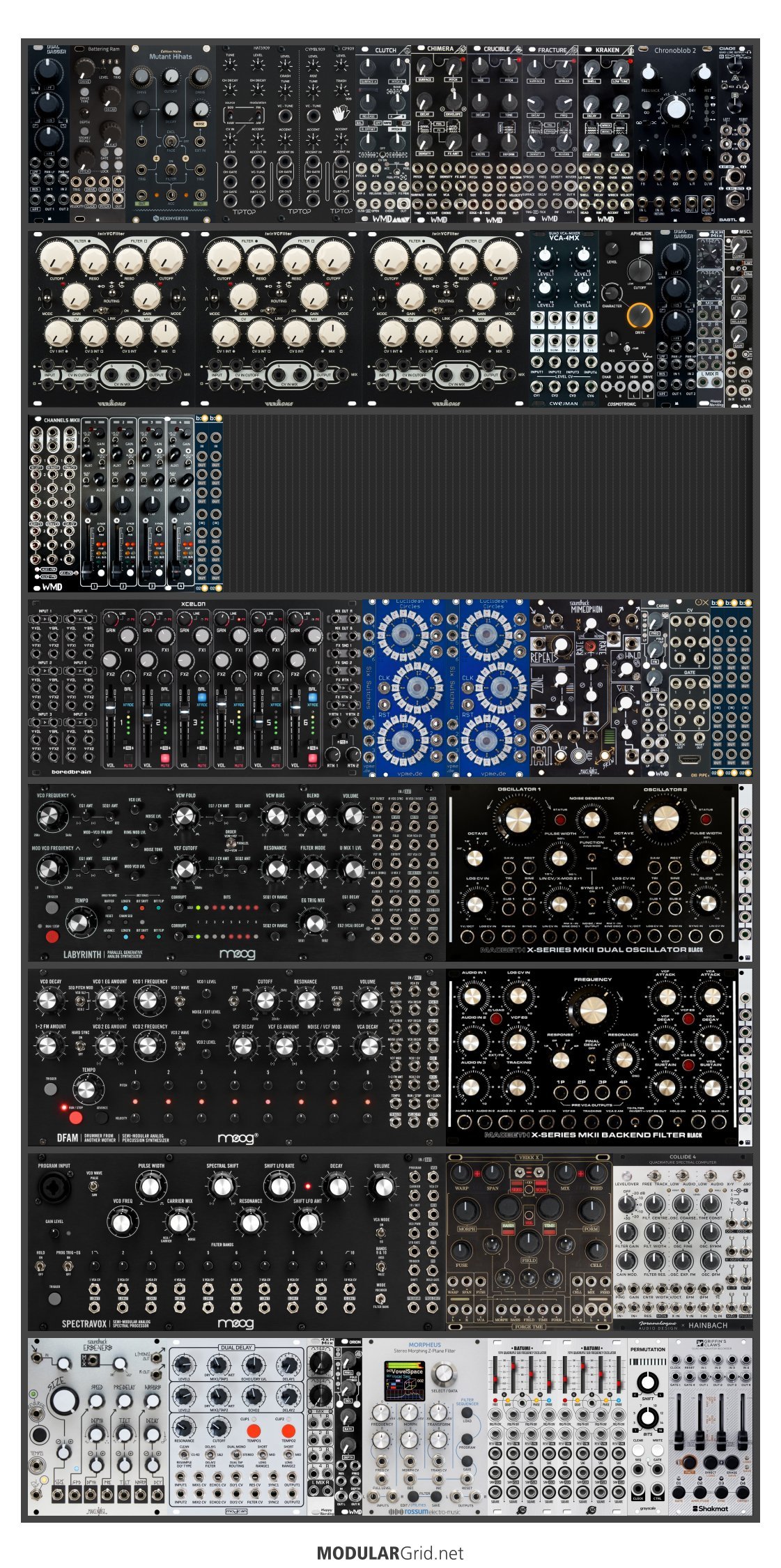Select the Tiptop HATS909 module
This screenshot has height=1568, width=781.
[x=244, y=134]
